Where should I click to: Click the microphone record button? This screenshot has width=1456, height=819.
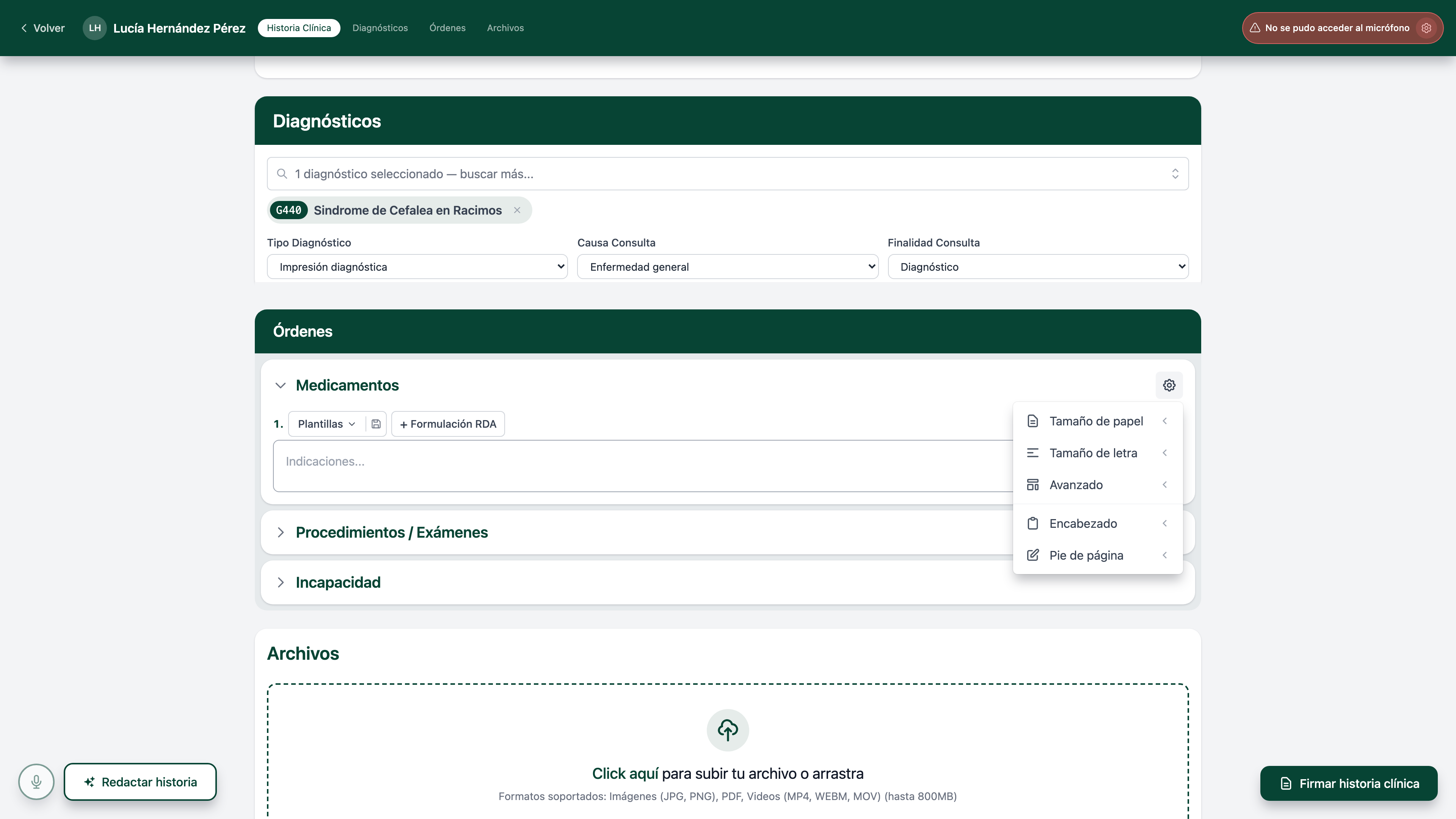36,782
